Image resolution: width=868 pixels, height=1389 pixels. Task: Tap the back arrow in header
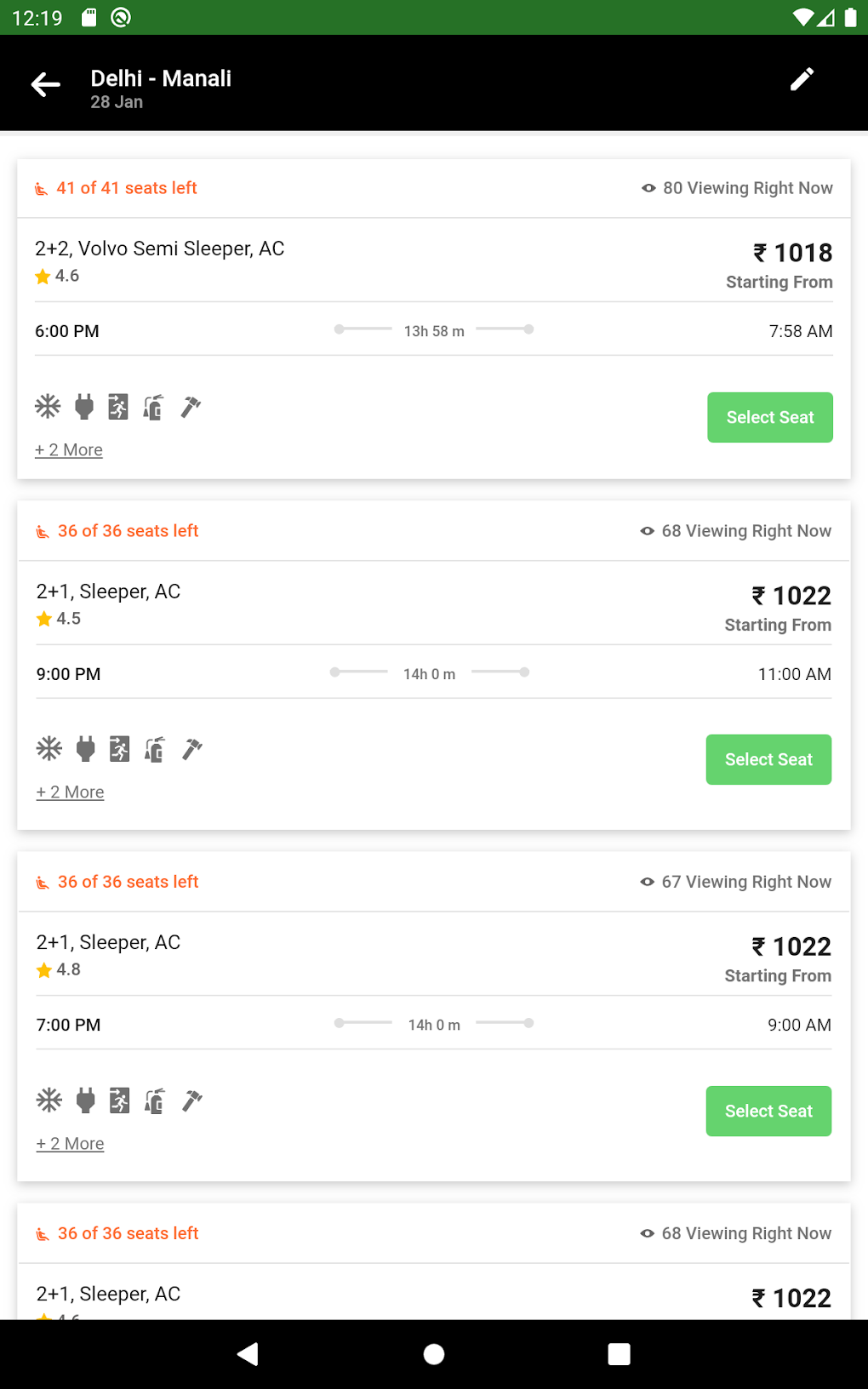[46, 83]
